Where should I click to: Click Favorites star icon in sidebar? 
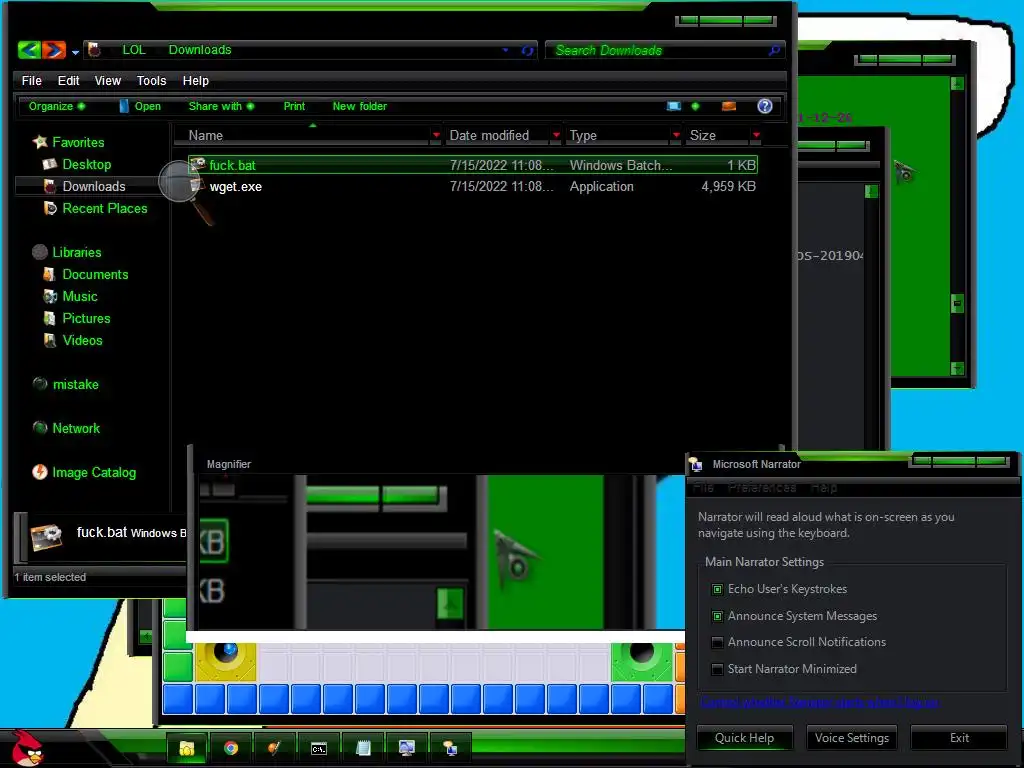click(40, 142)
